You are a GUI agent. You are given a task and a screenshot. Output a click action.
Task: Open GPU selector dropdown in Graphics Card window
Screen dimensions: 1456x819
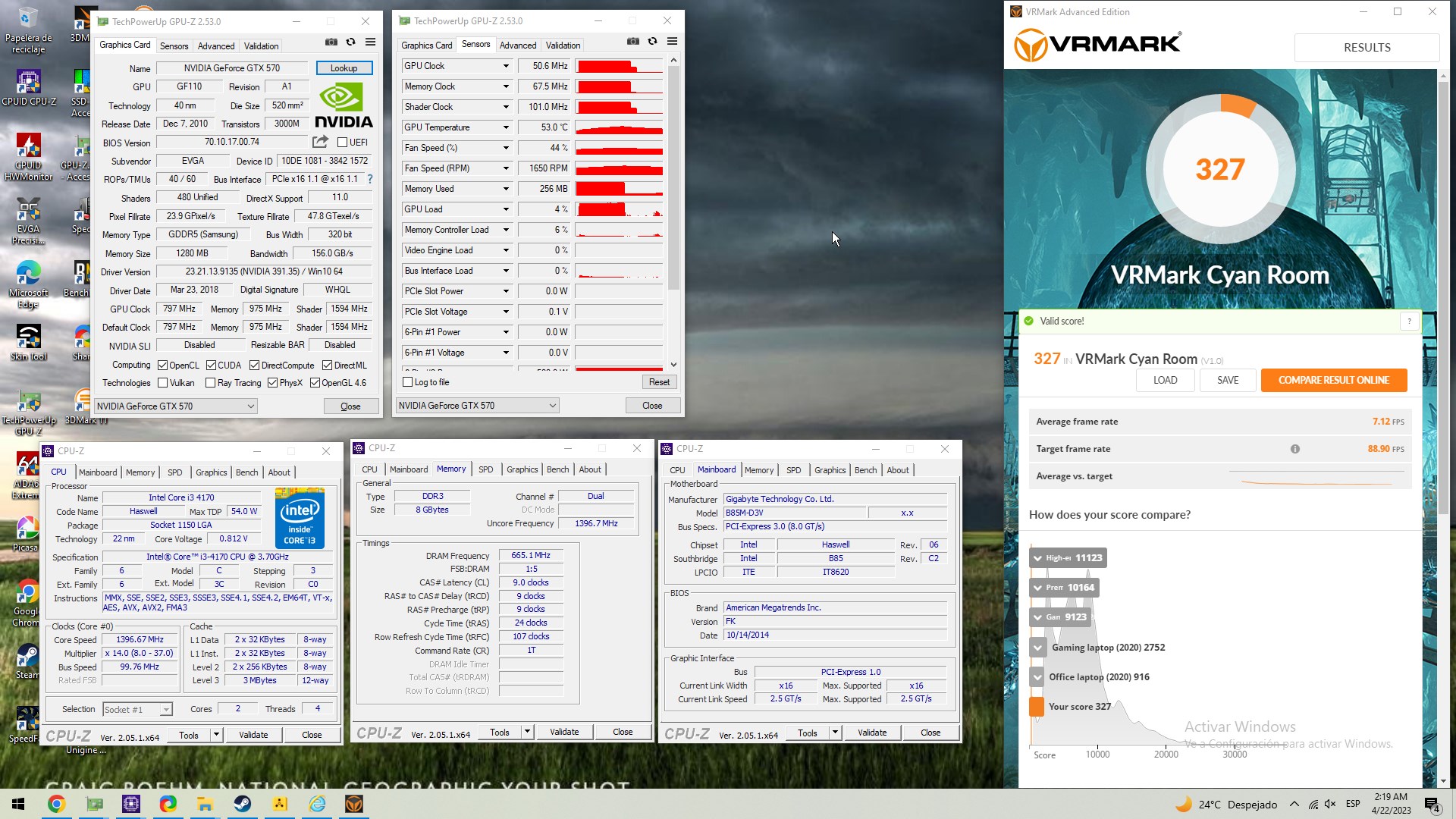[x=175, y=406]
